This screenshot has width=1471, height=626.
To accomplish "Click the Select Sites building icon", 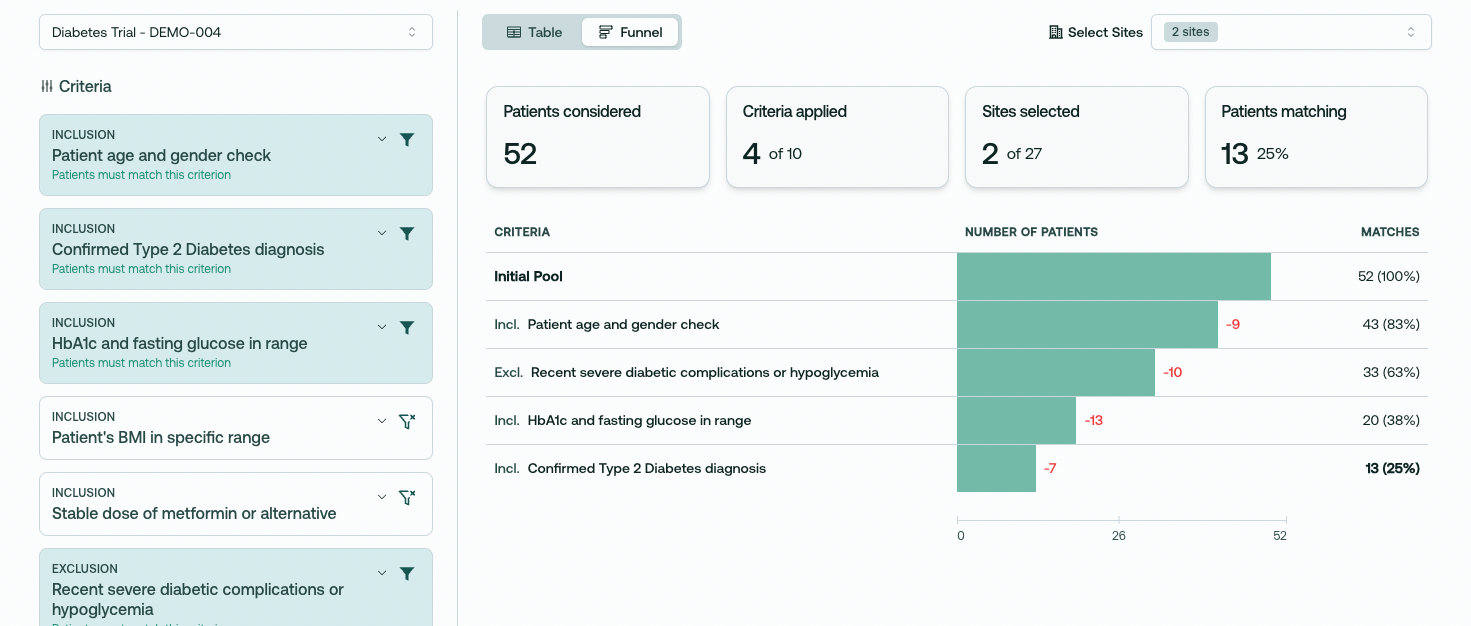I will click(1056, 32).
